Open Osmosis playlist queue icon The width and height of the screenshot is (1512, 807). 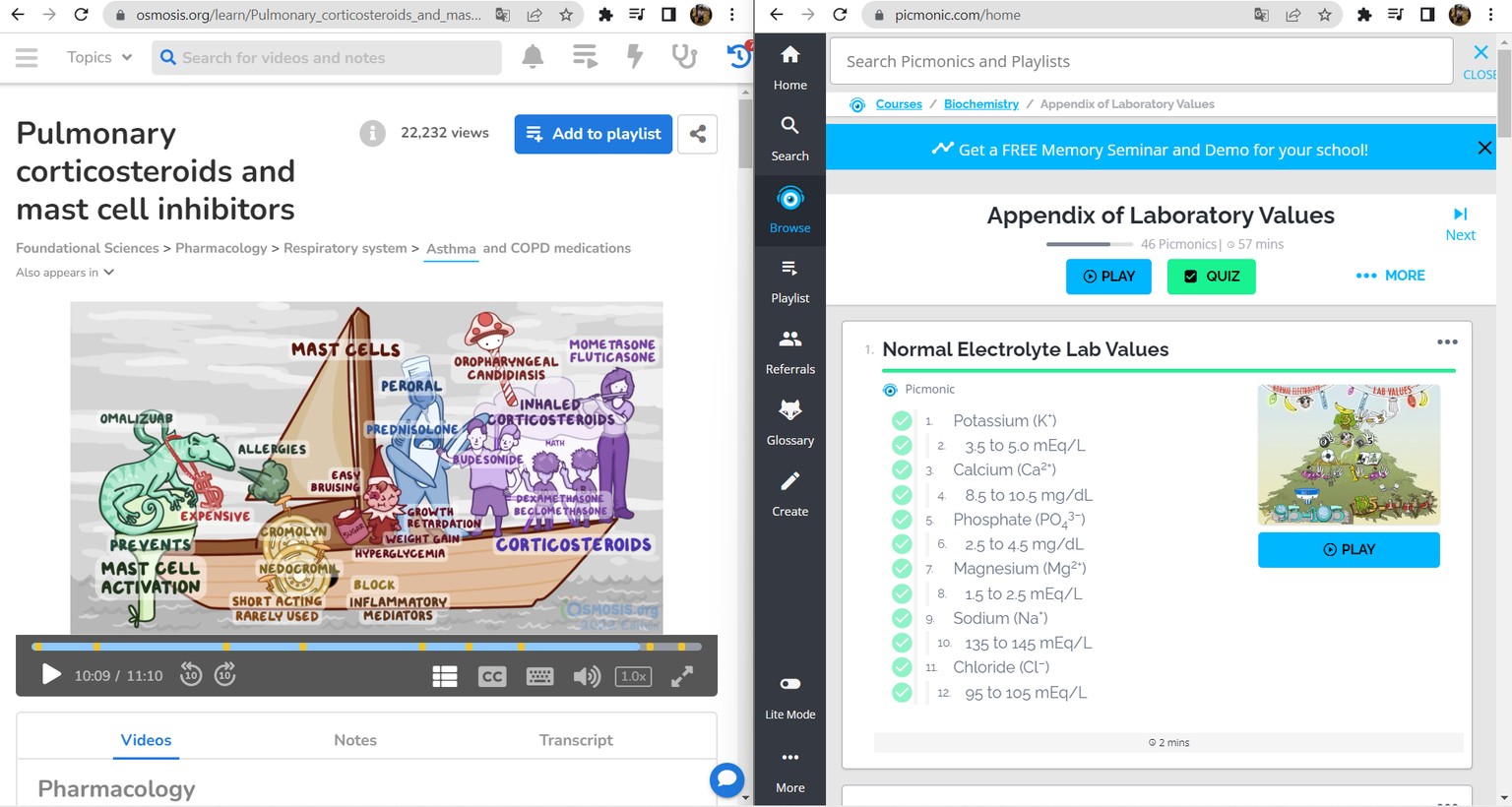click(585, 57)
